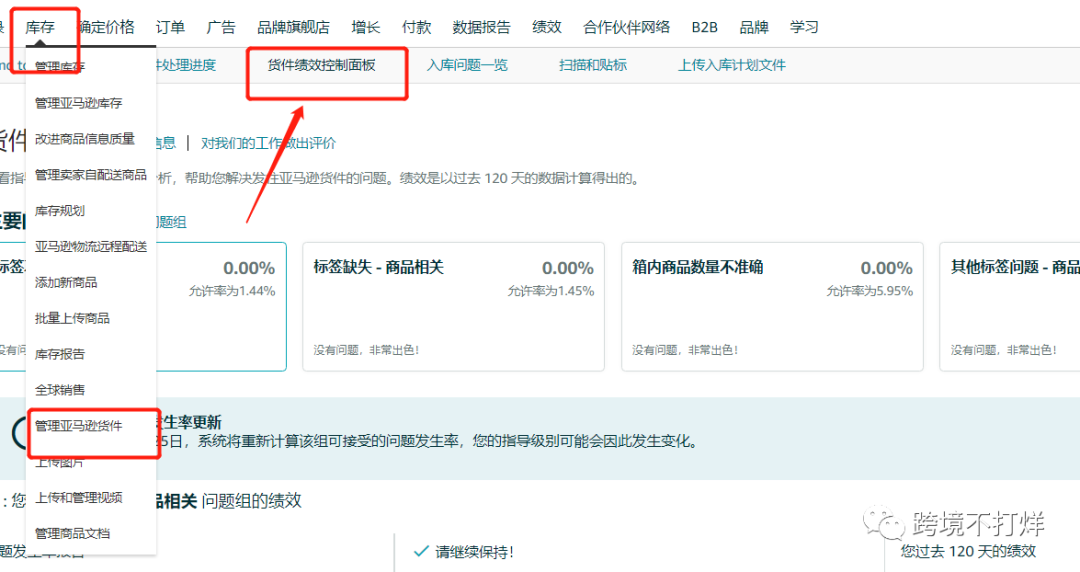Select 亚马逊物流远程配送 in dropdown
Screen dimensions: 1080x572
[91, 246]
